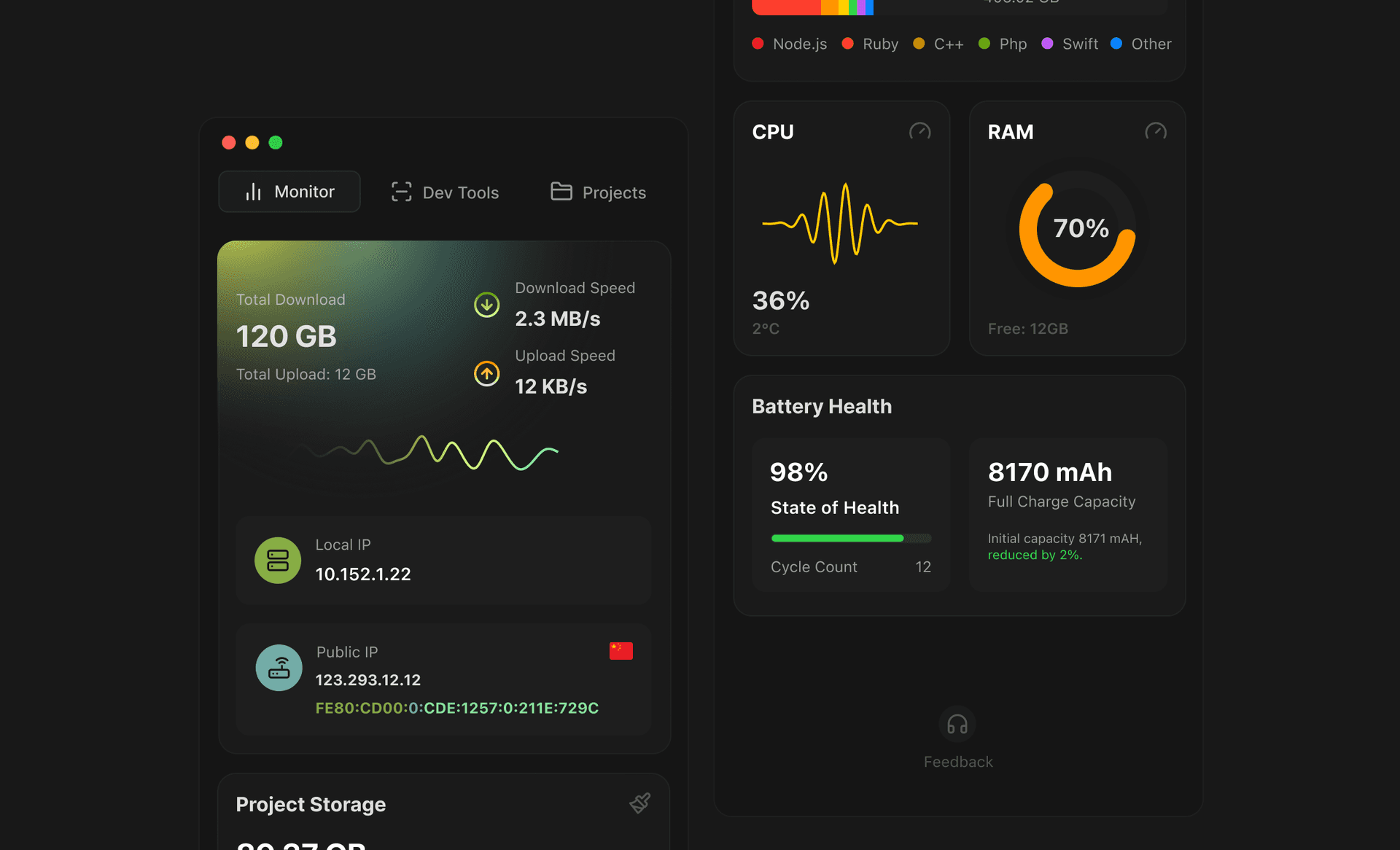Click the RAM 70% donut chart
Image resolution: width=1400 pixels, height=850 pixels.
[1077, 229]
